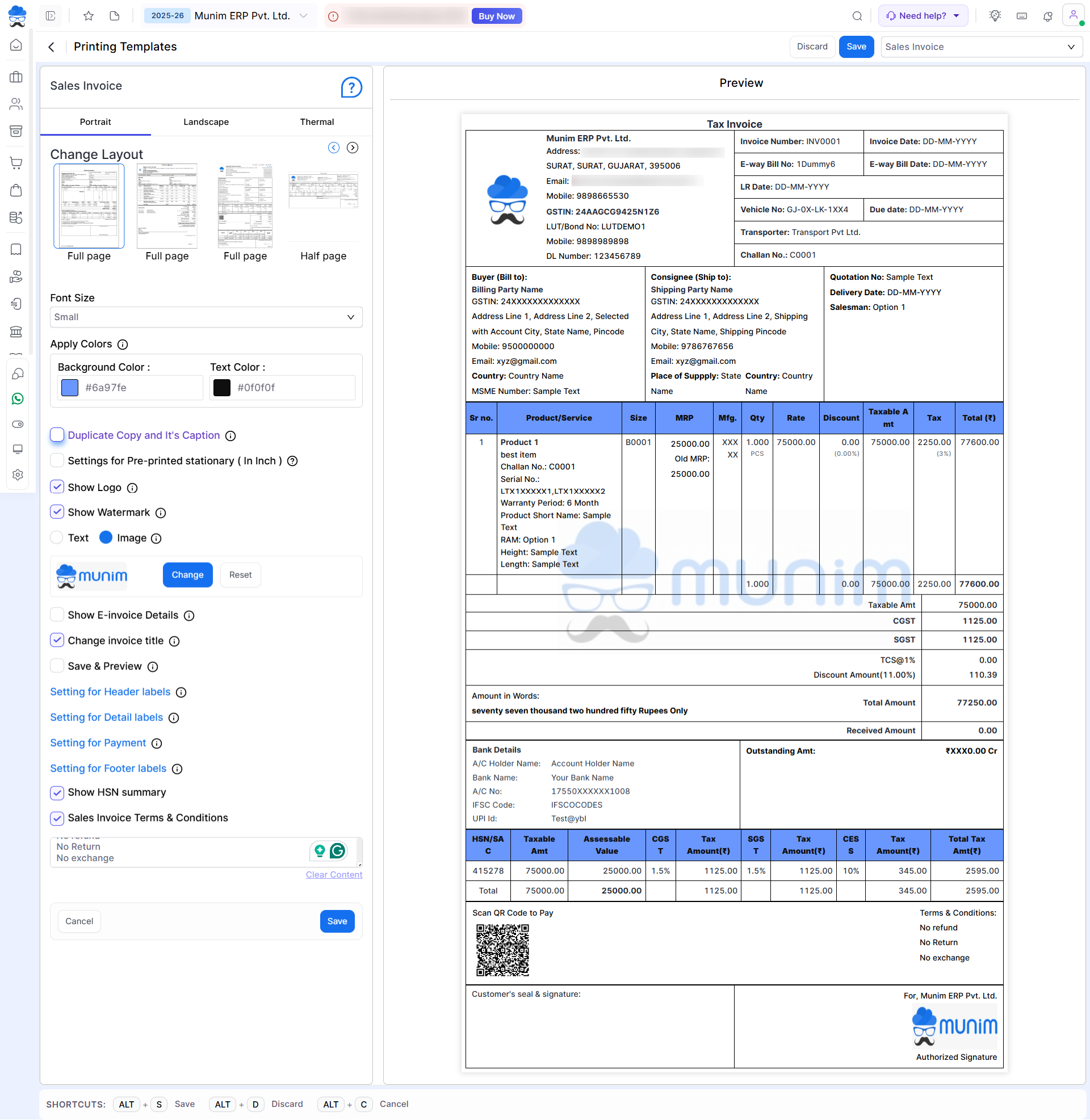Viewport: 1090px width, 1120px height.
Task: Open the Font Size dropdown
Action: coord(206,317)
